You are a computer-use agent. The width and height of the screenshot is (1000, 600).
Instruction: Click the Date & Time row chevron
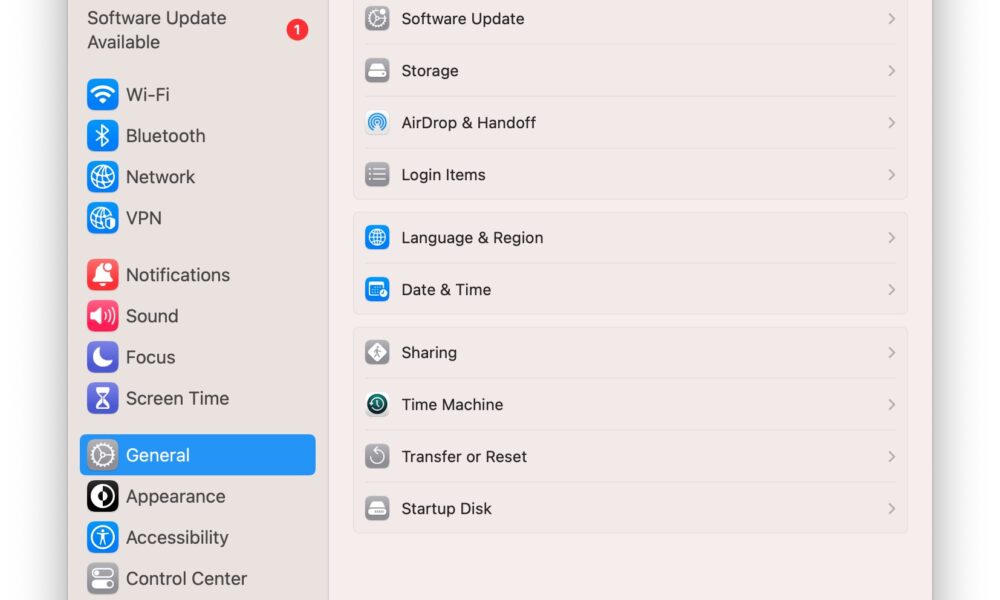pyautogui.click(x=892, y=289)
